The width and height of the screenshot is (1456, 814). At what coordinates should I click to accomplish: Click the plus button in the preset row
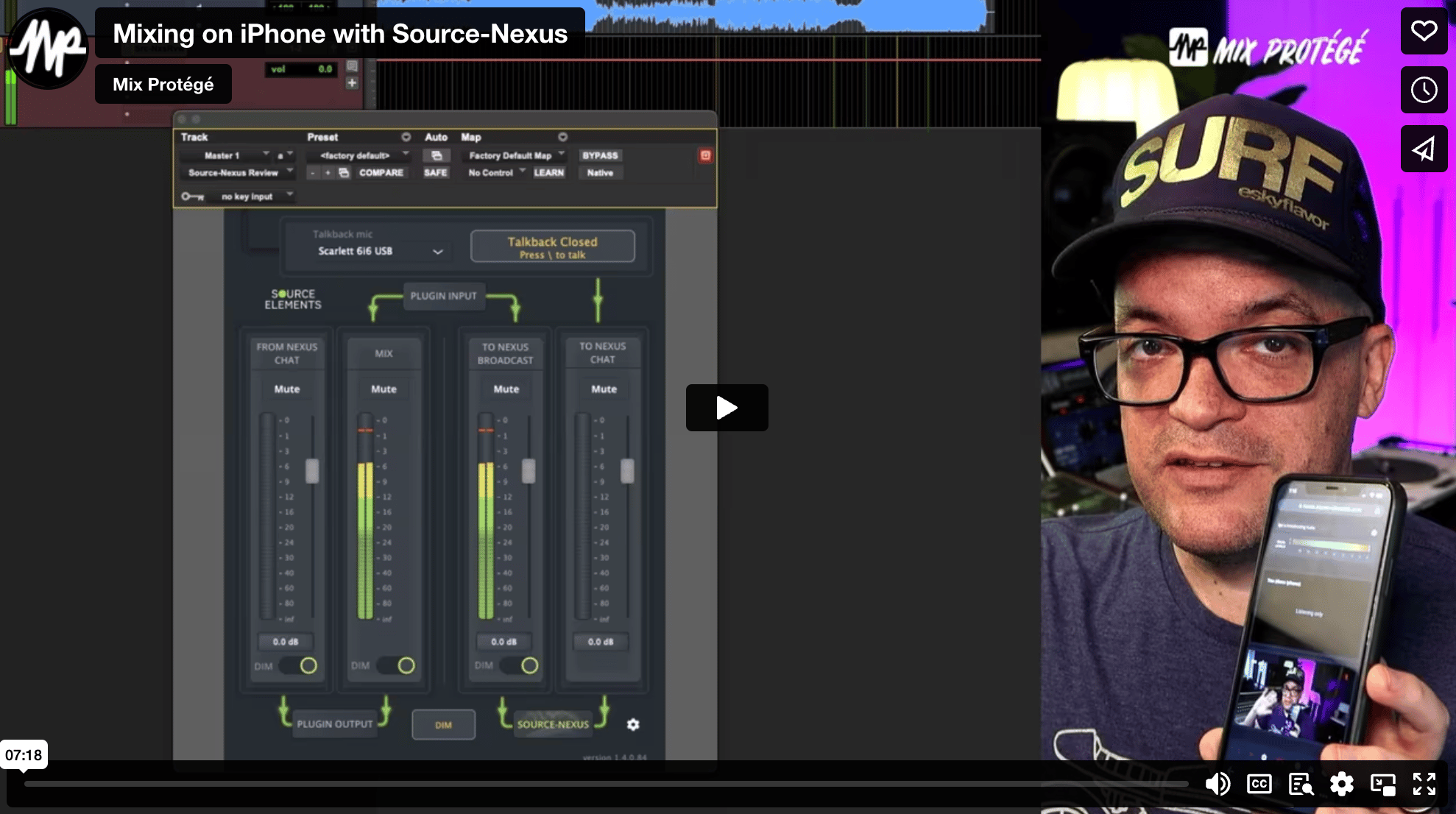(328, 172)
